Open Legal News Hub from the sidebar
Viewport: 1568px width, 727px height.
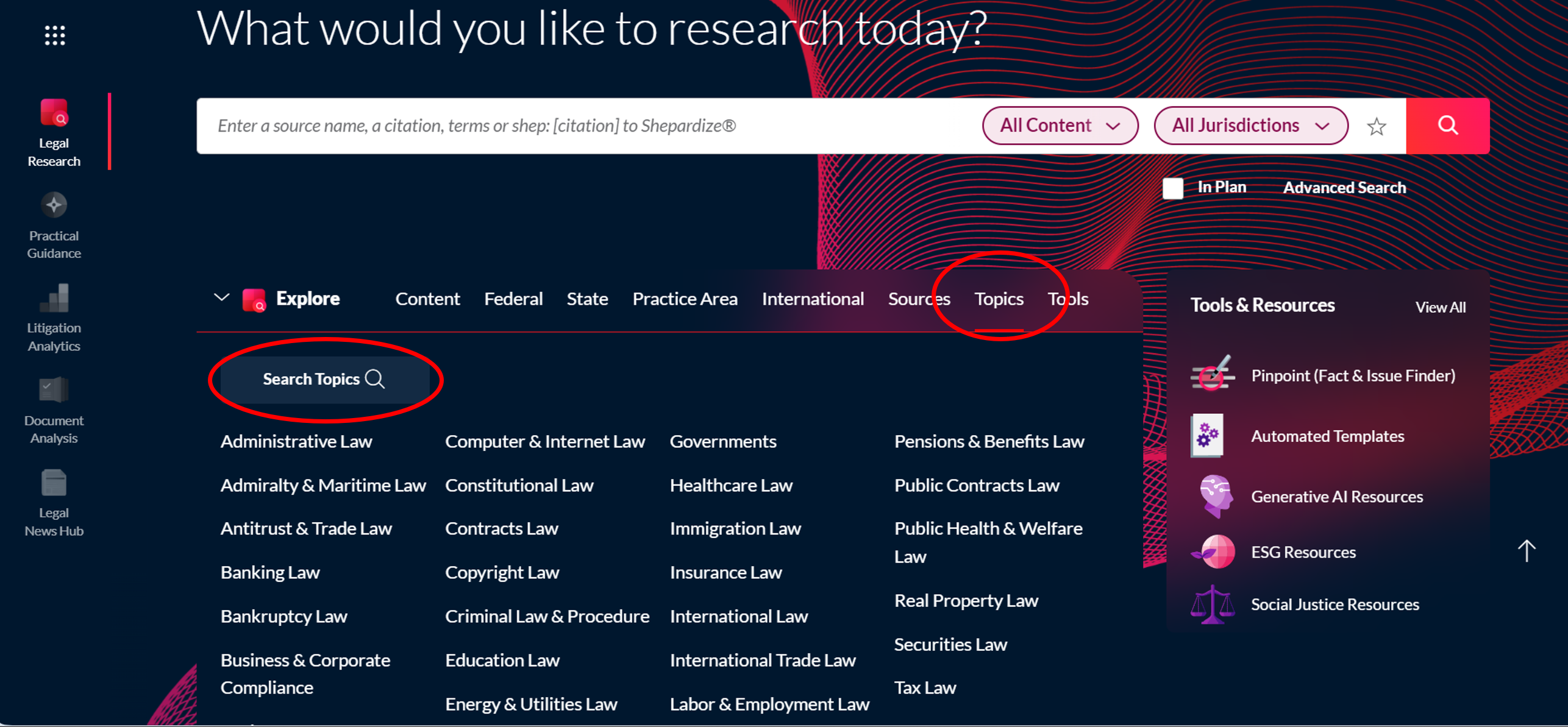54,503
